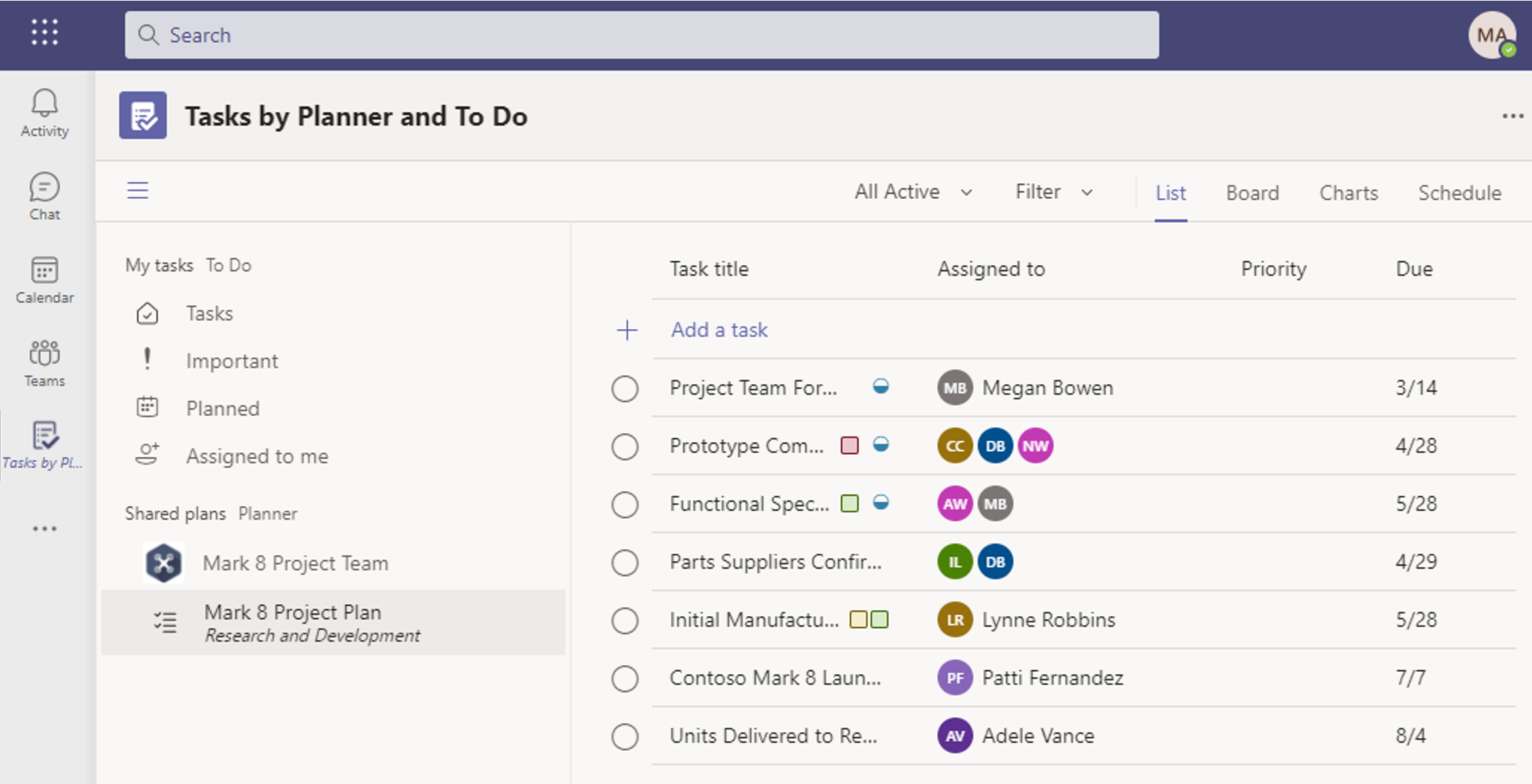1532x784 pixels.
Task: Click the Tasks by Planner app icon
Action: click(x=43, y=436)
